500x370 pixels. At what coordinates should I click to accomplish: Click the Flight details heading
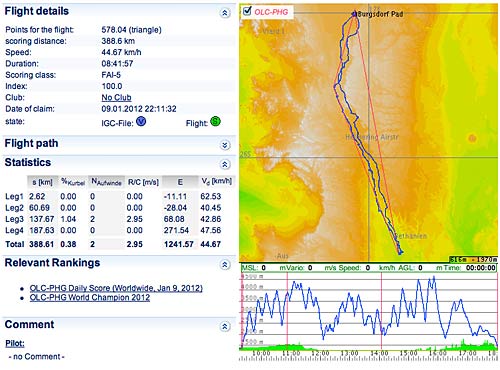pyautogui.click(x=37, y=11)
